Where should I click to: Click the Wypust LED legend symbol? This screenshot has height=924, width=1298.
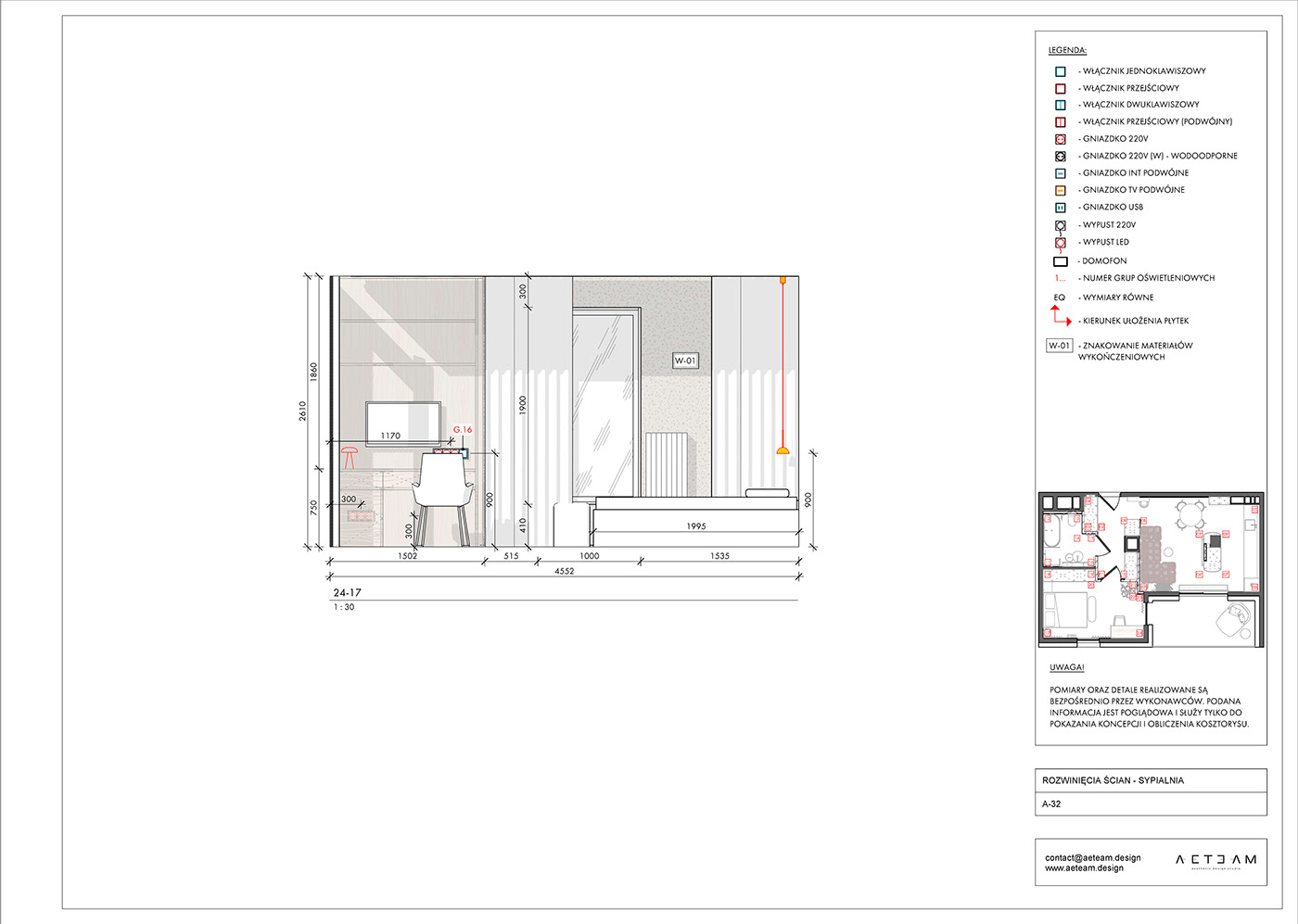point(1060,244)
